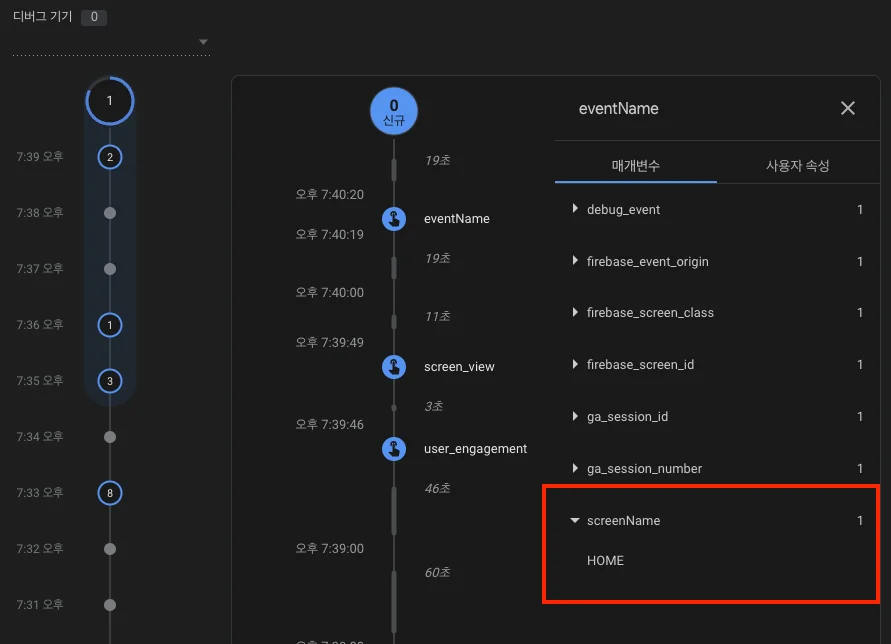The height and width of the screenshot is (644, 891).
Task: Switch to the 매개변수 tab
Action: pyautogui.click(x=636, y=165)
